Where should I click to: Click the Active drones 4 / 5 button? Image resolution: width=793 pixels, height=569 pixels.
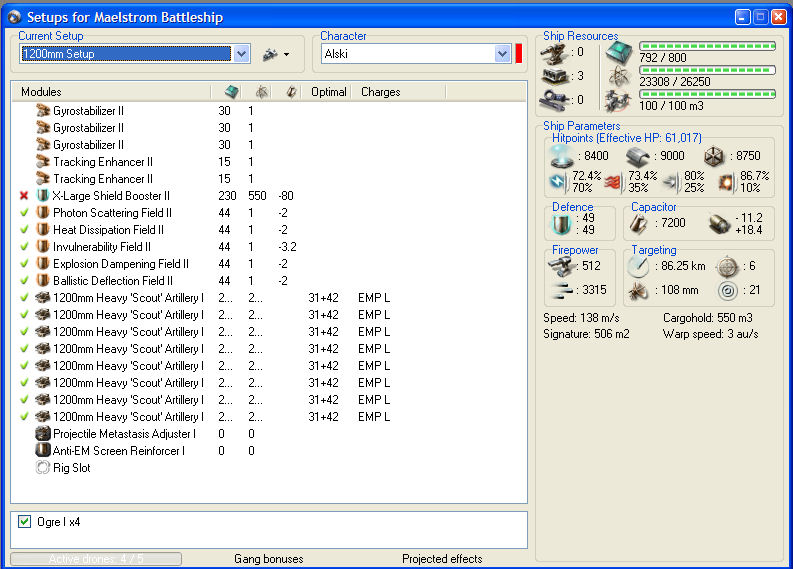pyautogui.click(x=96, y=558)
